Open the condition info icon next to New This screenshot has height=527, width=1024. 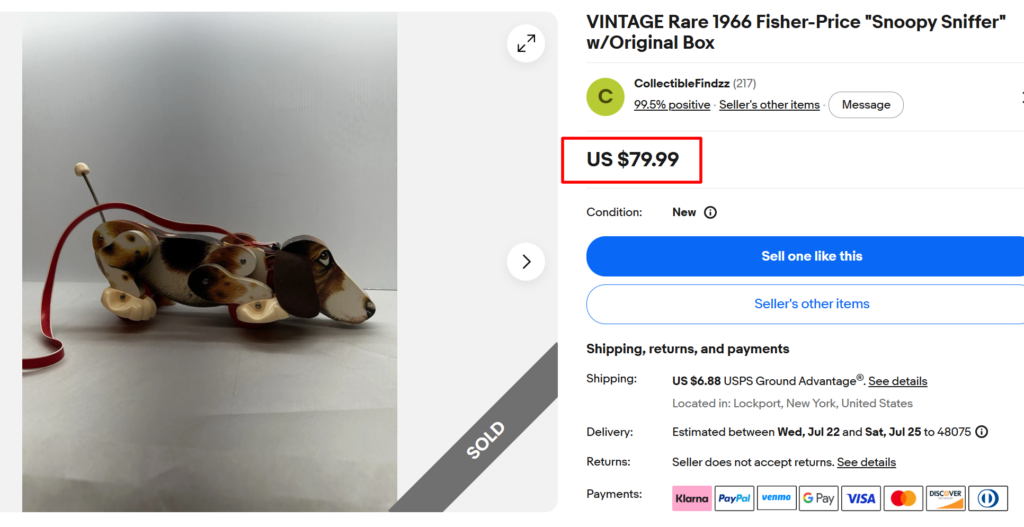(710, 212)
